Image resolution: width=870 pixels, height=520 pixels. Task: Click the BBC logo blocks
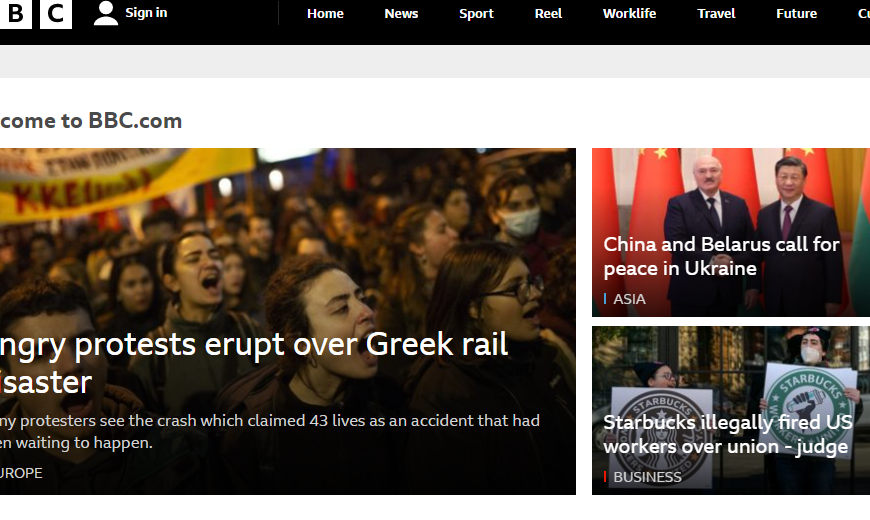[36, 13]
